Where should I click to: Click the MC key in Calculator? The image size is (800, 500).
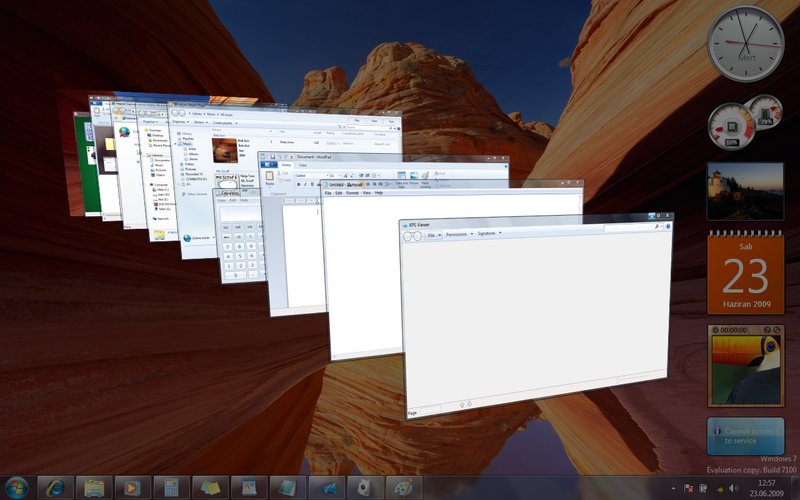(x=226, y=228)
